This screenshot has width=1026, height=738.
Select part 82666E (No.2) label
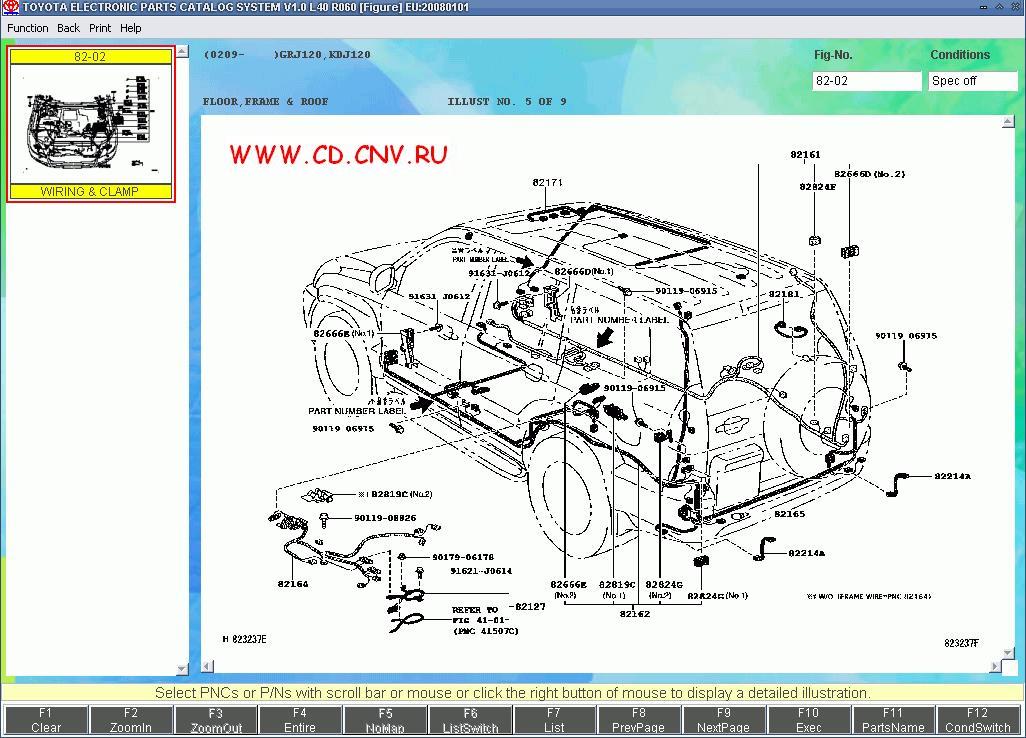coord(568,589)
